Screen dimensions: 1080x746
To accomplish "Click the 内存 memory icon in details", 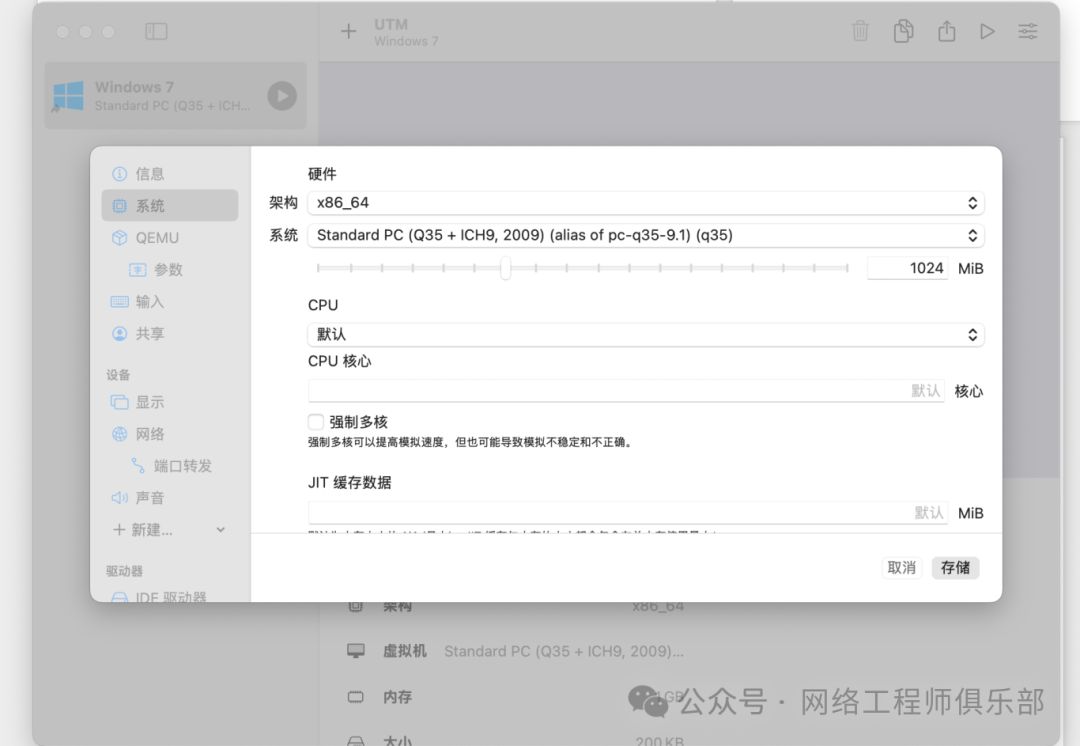I will [x=355, y=697].
